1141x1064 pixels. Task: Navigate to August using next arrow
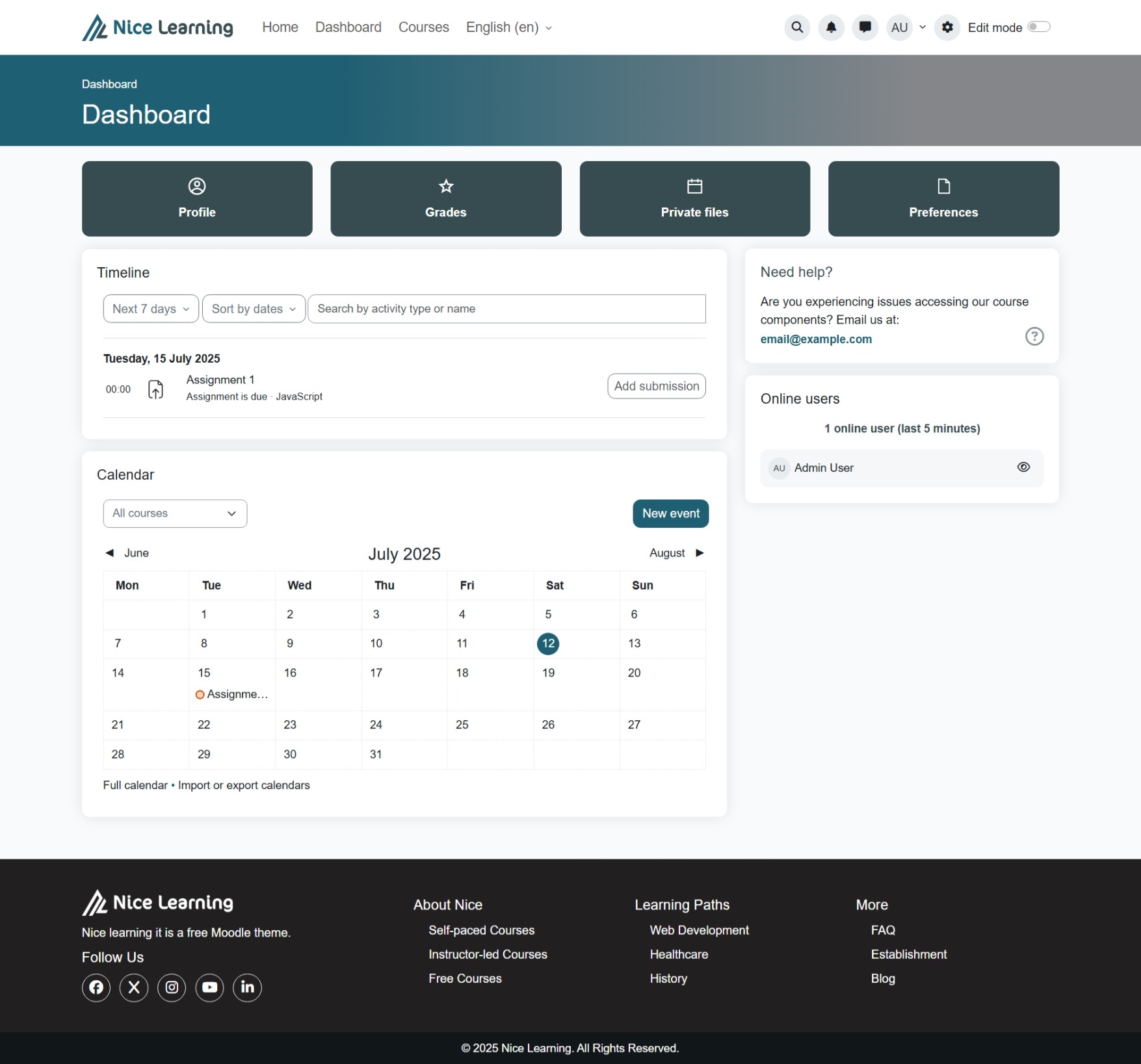(700, 553)
